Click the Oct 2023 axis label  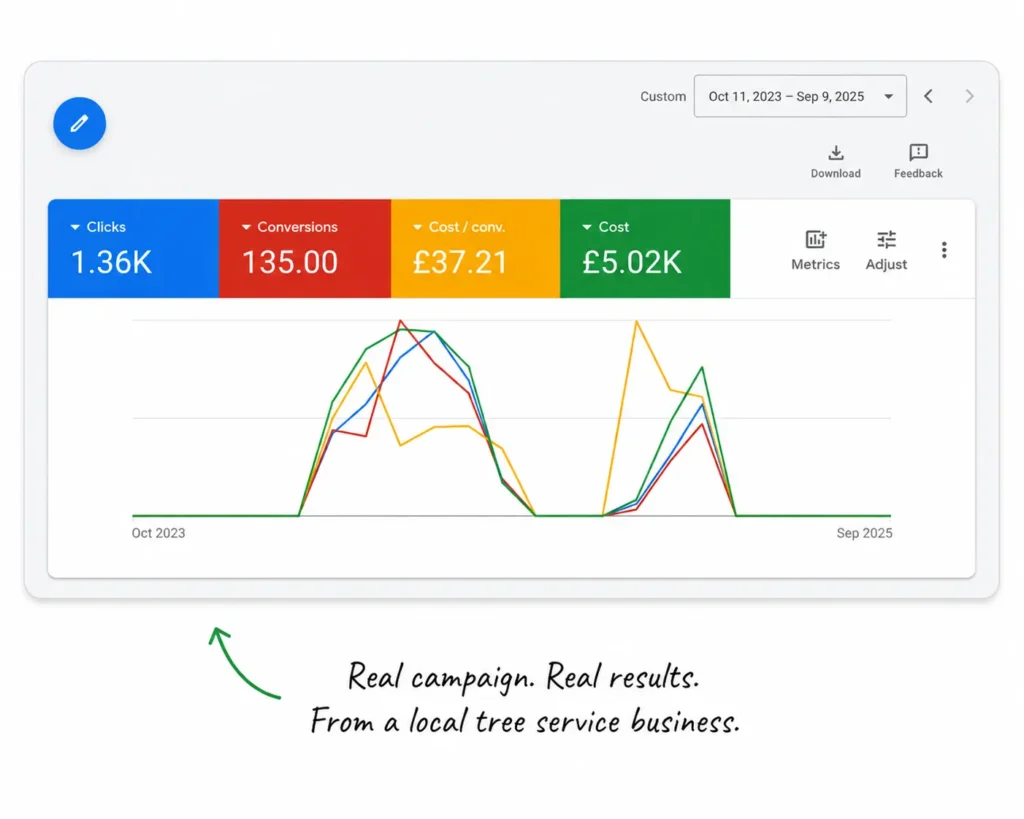[159, 533]
